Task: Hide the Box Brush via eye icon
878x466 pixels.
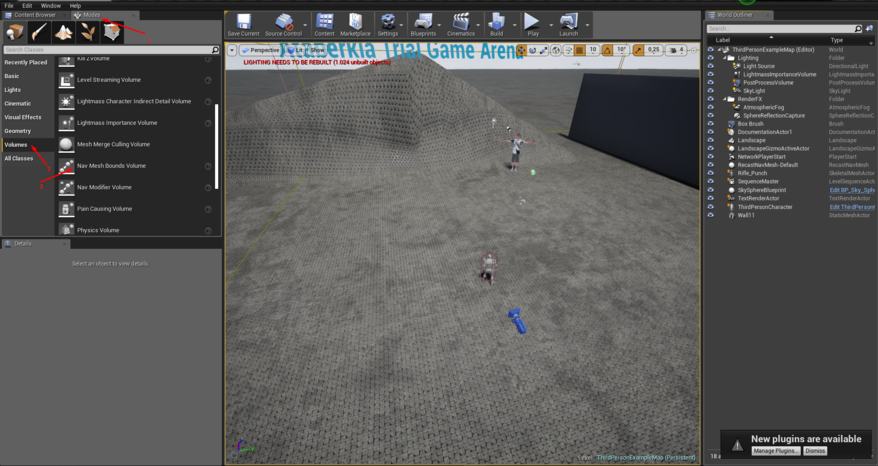Action: coord(711,124)
